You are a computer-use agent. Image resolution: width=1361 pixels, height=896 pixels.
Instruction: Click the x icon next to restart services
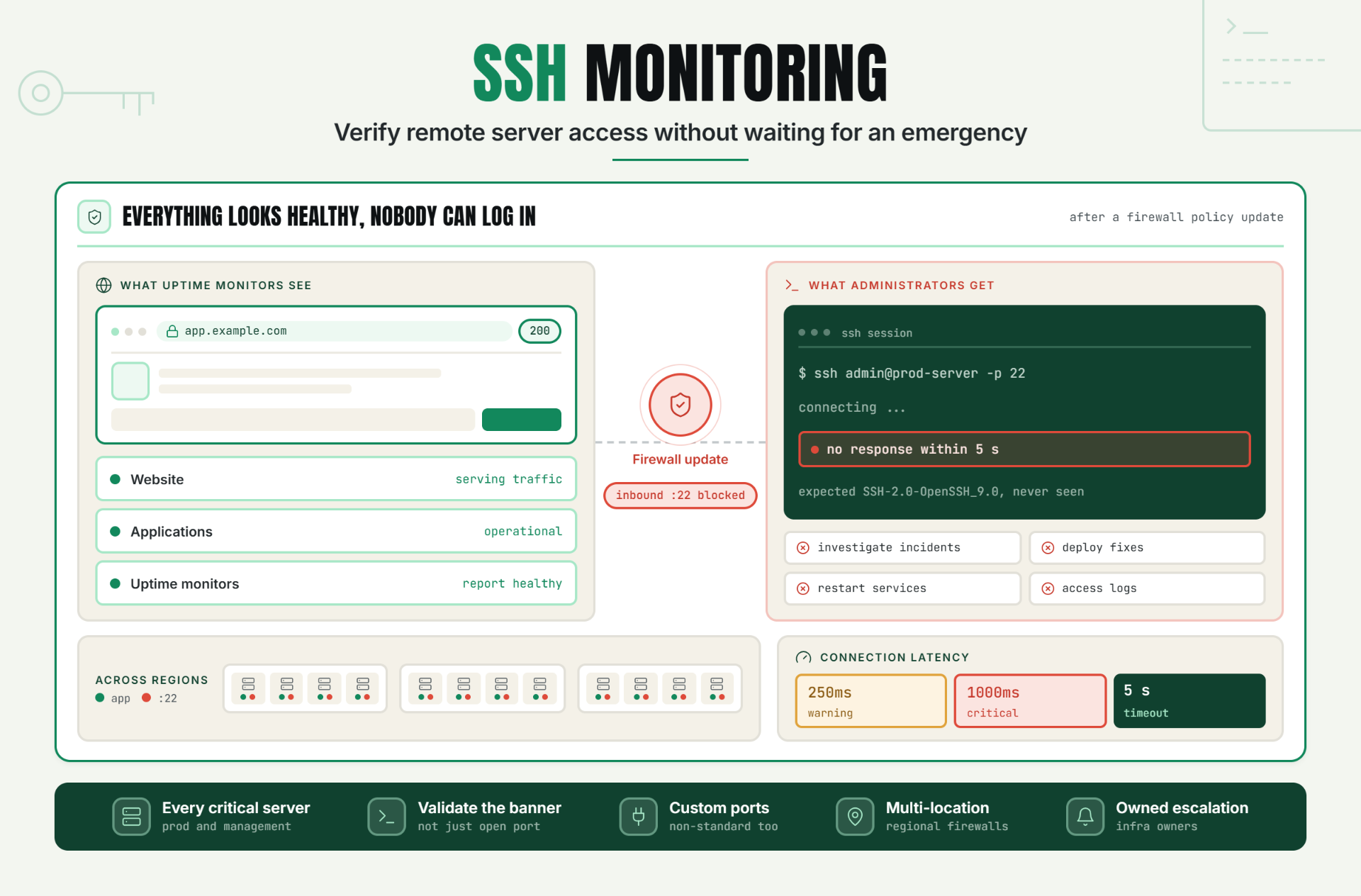803,588
